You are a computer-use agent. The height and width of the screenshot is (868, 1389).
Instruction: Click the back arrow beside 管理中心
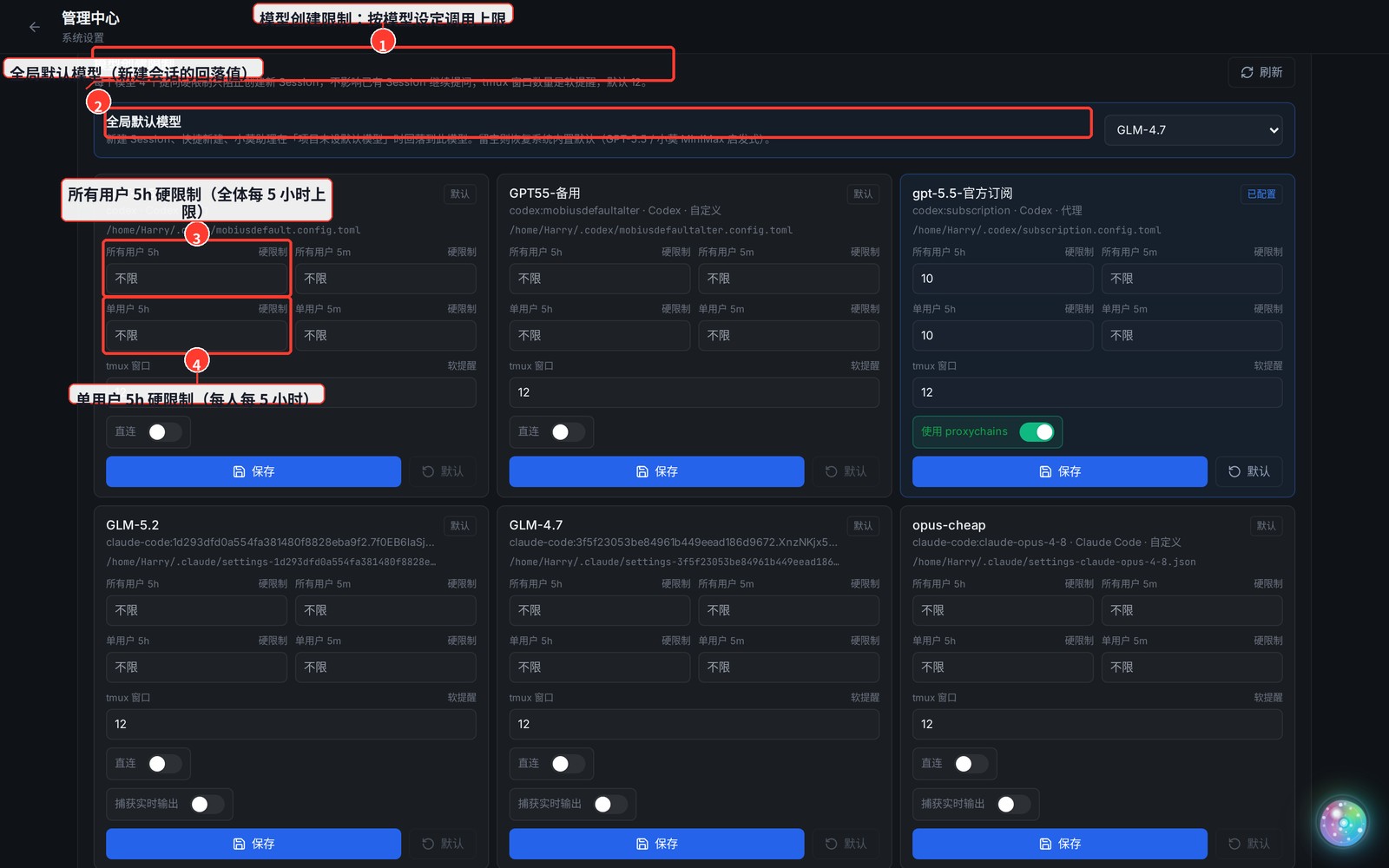click(x=35, y=27)
